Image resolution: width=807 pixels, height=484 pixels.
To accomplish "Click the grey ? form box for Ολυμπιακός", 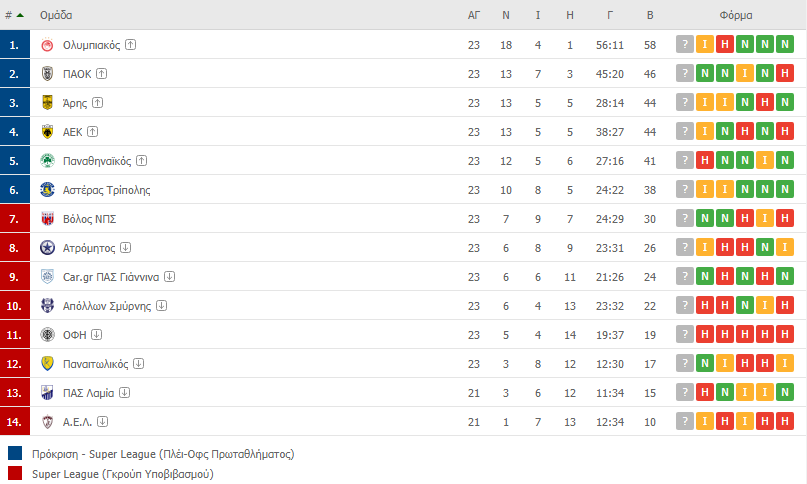I will point(685,45).
